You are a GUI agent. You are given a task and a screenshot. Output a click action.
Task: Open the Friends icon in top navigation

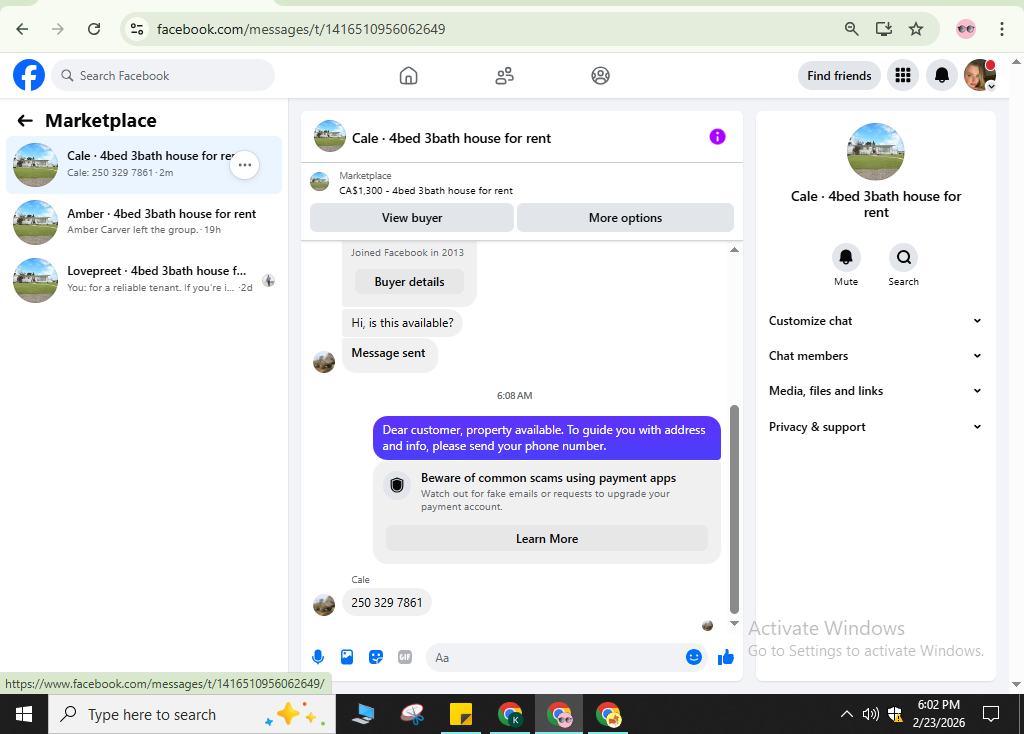[504, 76]
